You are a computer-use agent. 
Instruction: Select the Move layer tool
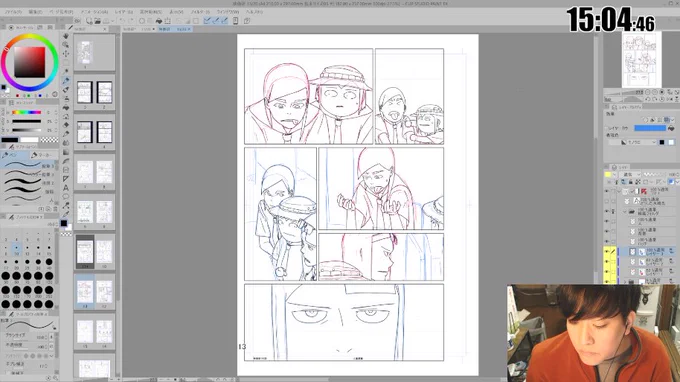[66, 54]
